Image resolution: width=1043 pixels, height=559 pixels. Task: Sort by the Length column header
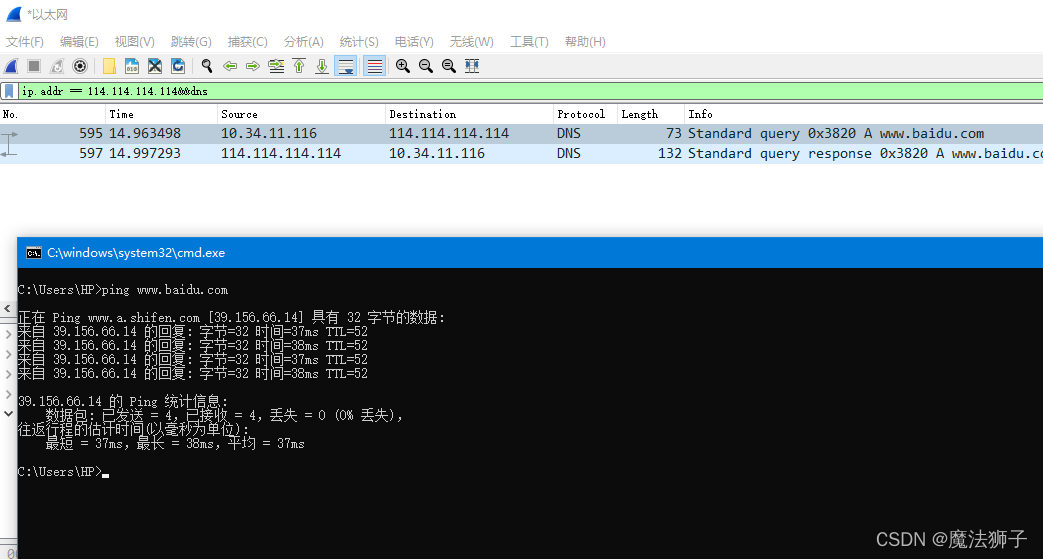point(651,114)
